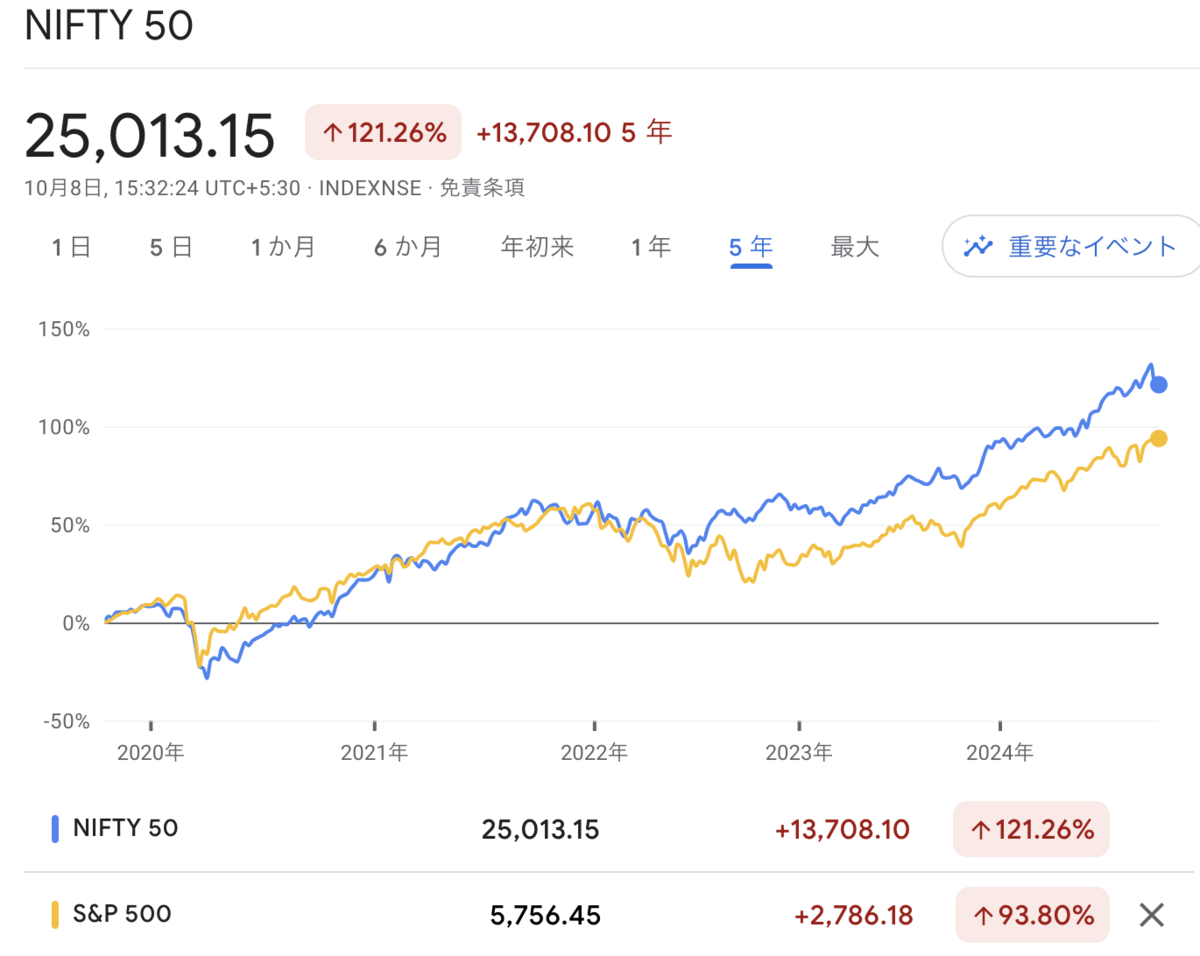1200x956 pixels.
Task: Choose the 1年 range tab
Action: pos(651,247)
